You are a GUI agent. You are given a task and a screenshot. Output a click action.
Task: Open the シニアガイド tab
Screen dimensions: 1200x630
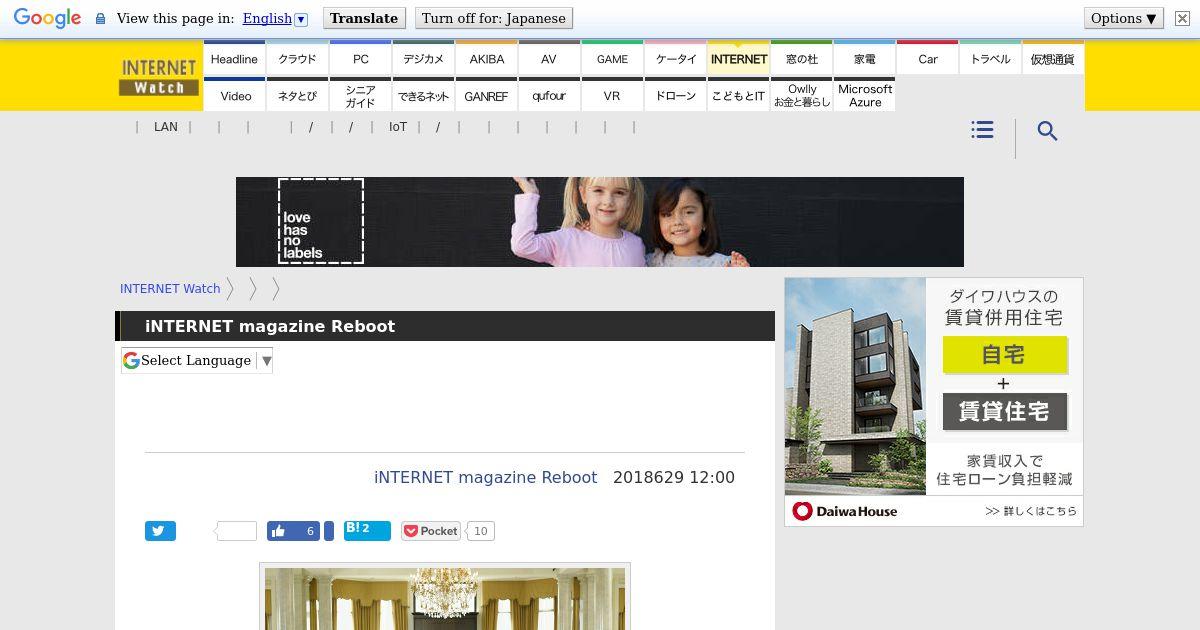[360, 95]
